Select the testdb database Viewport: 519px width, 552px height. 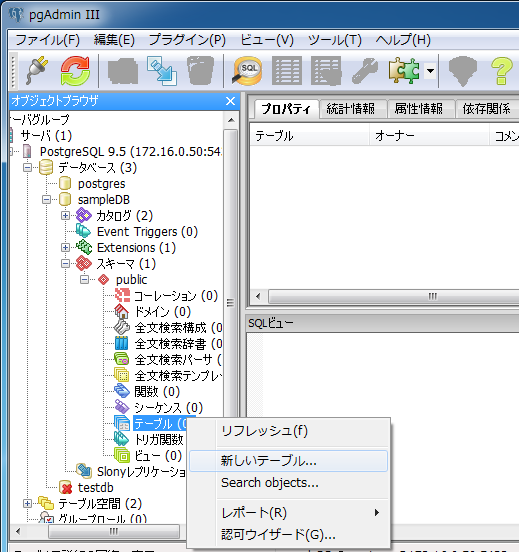click(95, 488)
